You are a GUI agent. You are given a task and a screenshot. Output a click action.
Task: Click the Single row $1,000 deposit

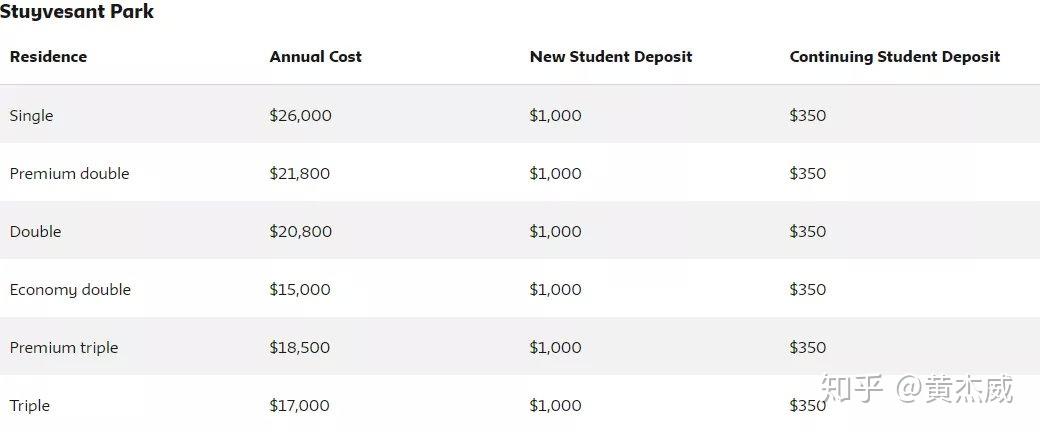pyautogui.click(x=555, y=115)
